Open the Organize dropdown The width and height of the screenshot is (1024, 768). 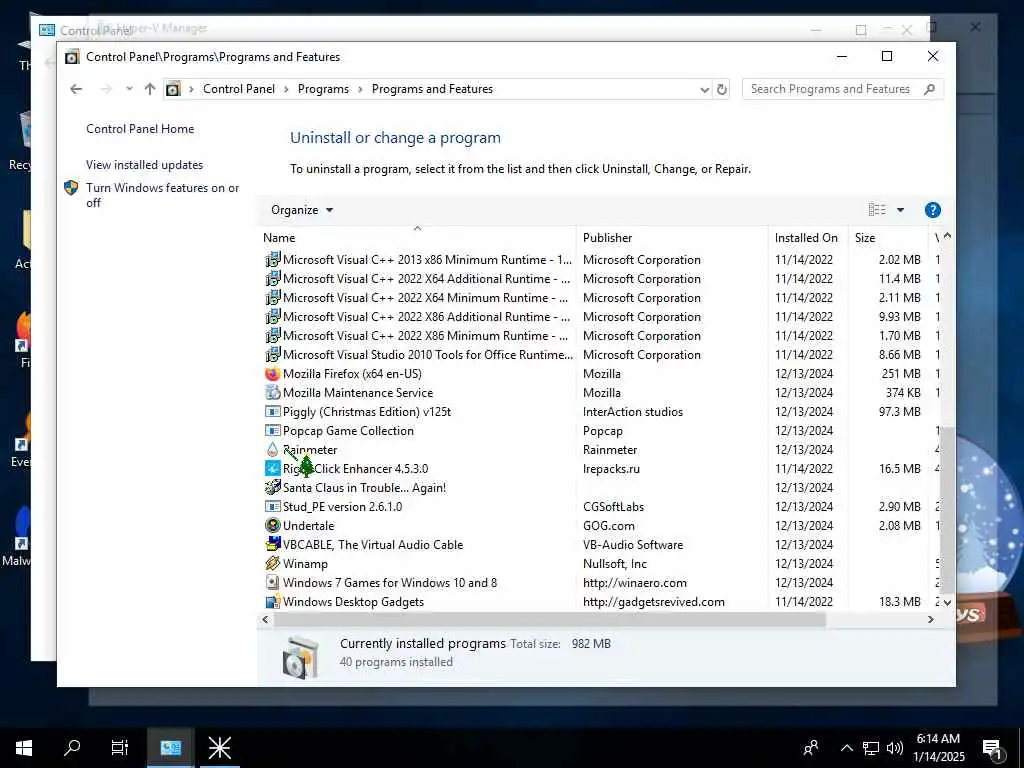pos(302,210)
